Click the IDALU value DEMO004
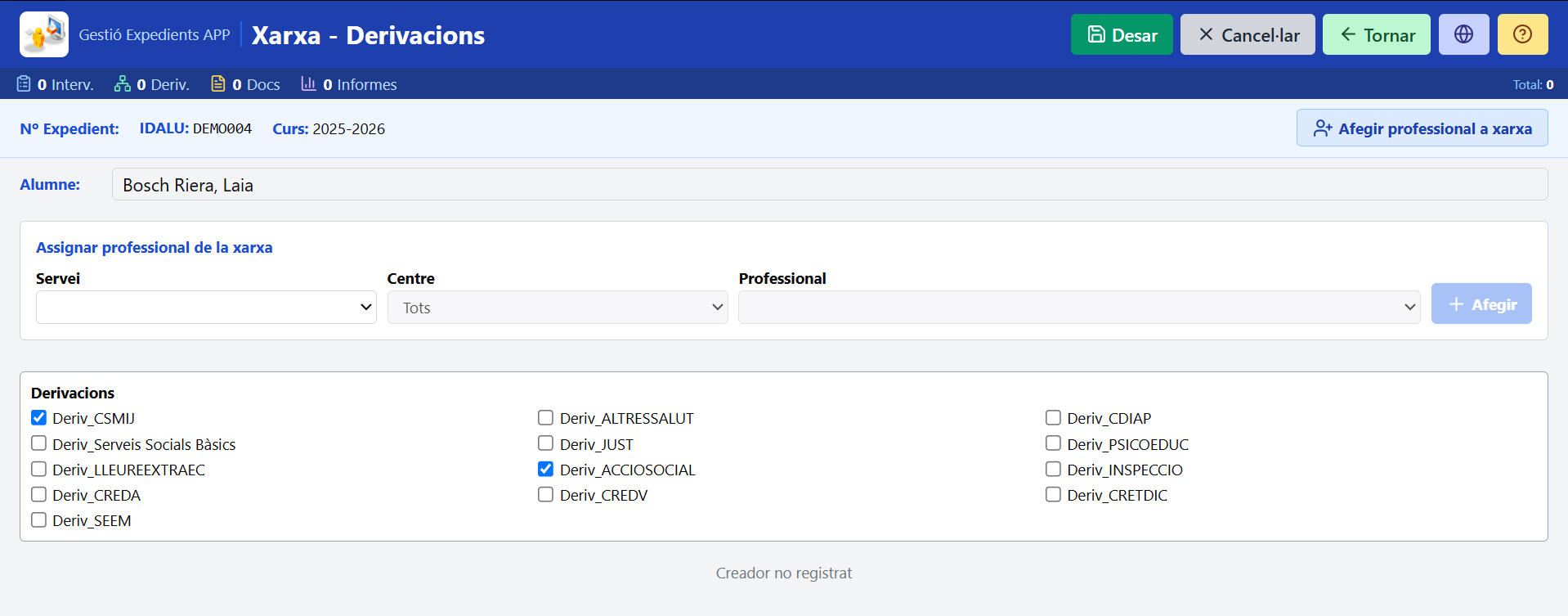 222,128
